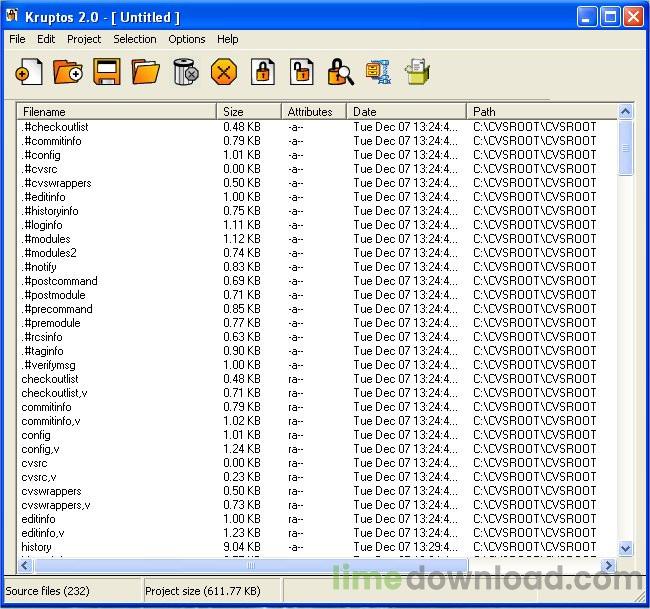Image resolution: width=650 pixels, height=609 pixels.
Task: Click the trash can remove files icon
Action: (185, 72)
